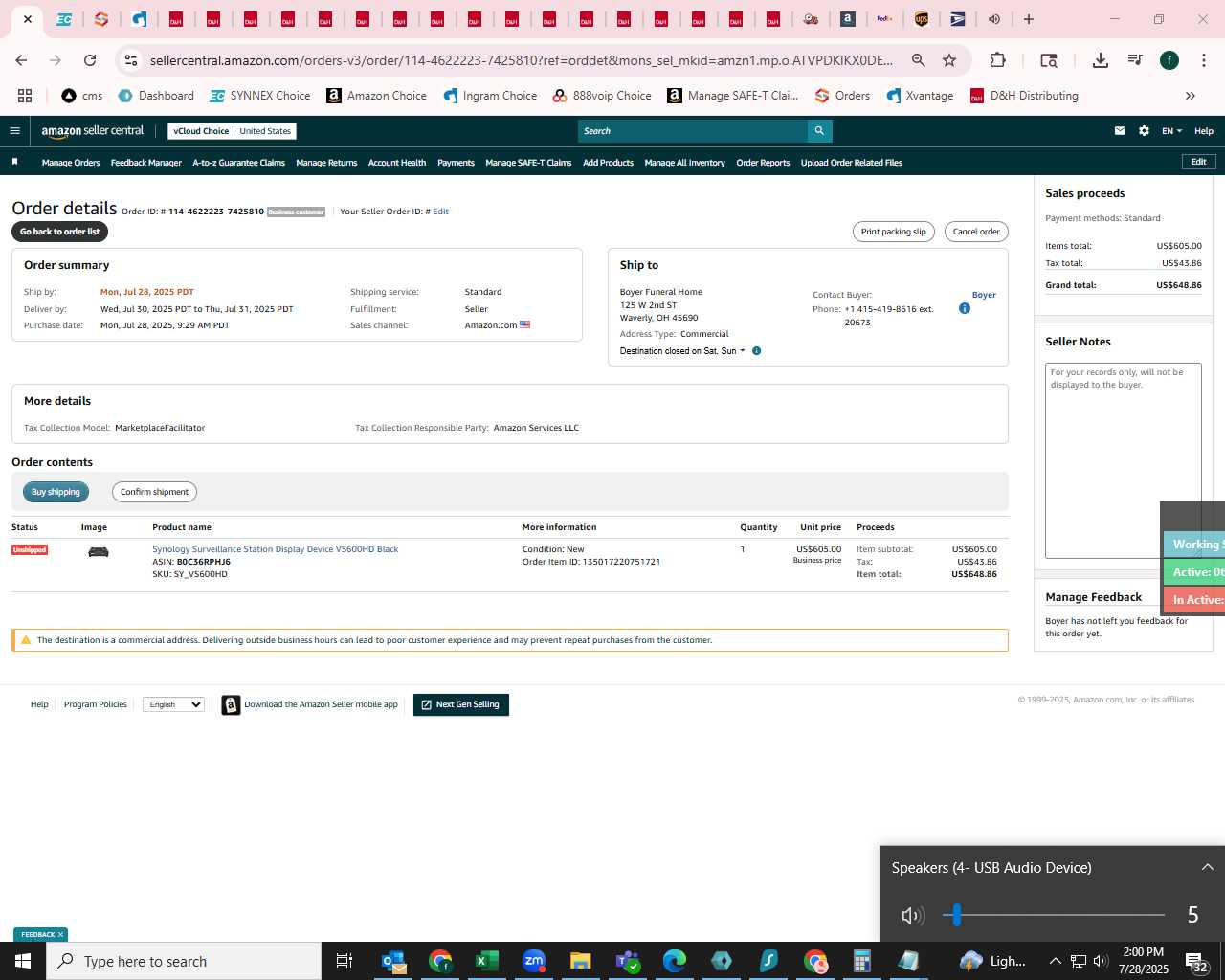Open Excel from the taskbar
This screenshot has width=1225, height=980.
click(x=486, y=961)
